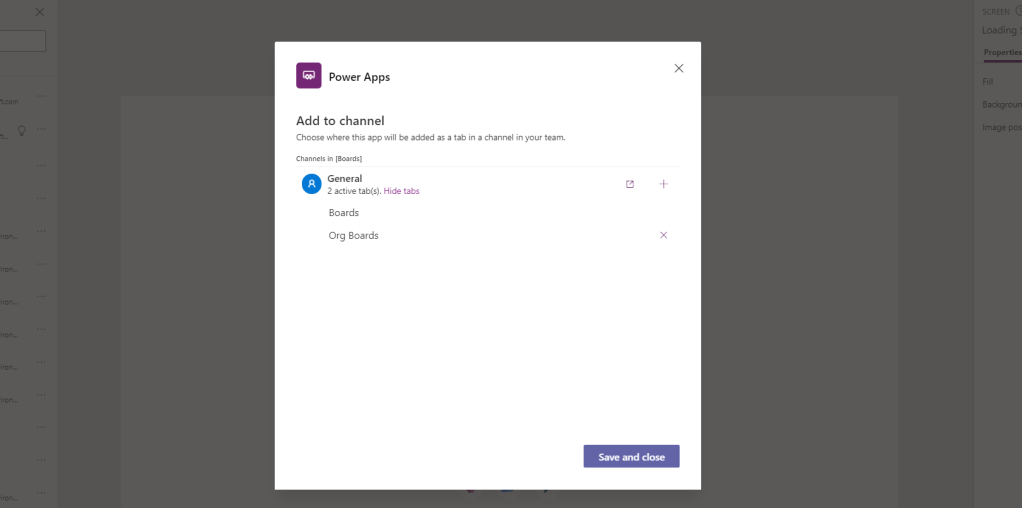
Task: Collapse the list via Hide tabs link
Action: tap(401, 191)
